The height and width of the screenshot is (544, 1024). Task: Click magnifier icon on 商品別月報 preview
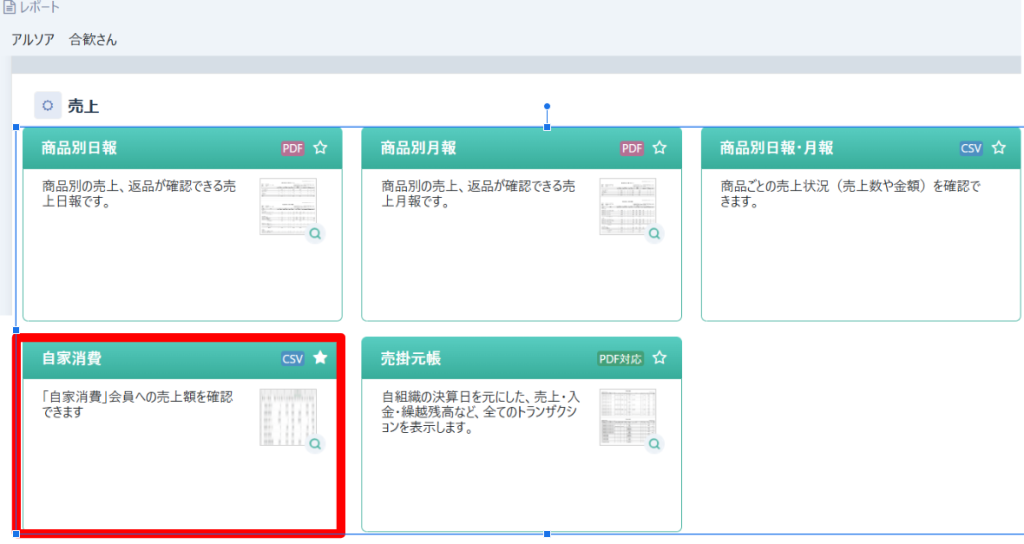click(x=655, y=234)
